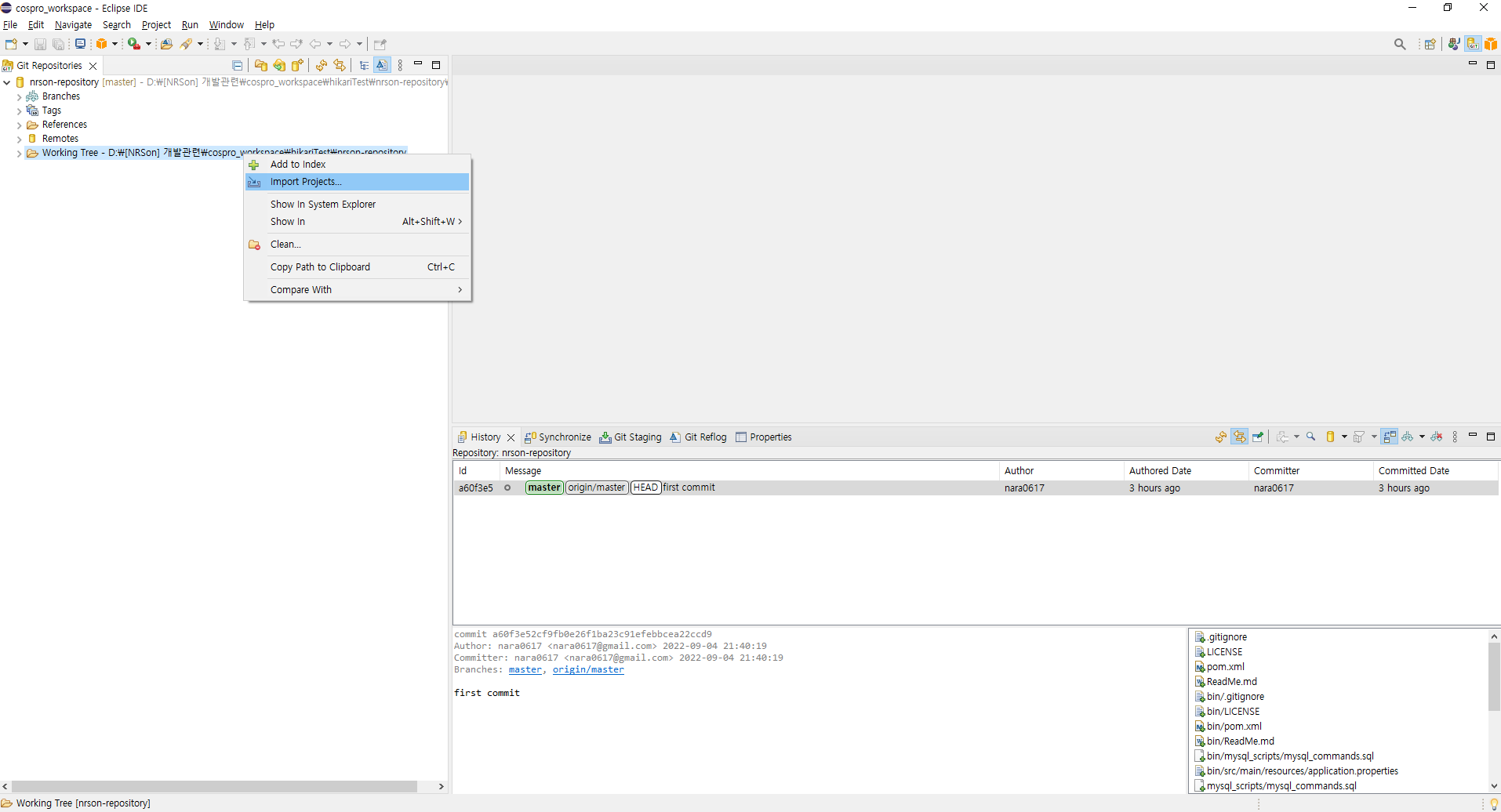This screenshot has height=812, width=1501.
Task: Expand the Tags node
Action: pyautogui.click(x=19, y=111)
